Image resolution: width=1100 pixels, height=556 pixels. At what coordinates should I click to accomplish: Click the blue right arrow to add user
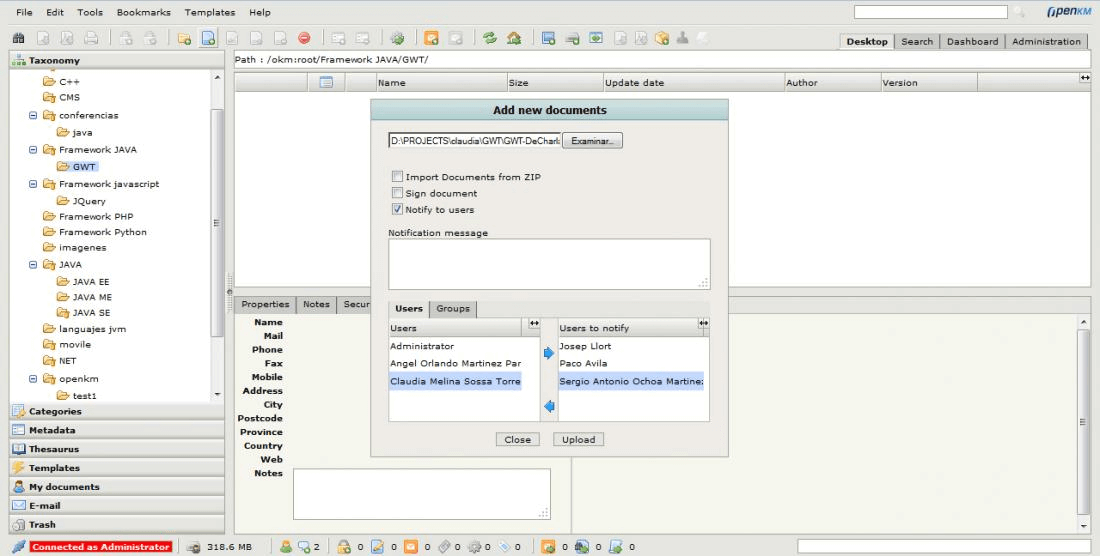click(549, 353)
